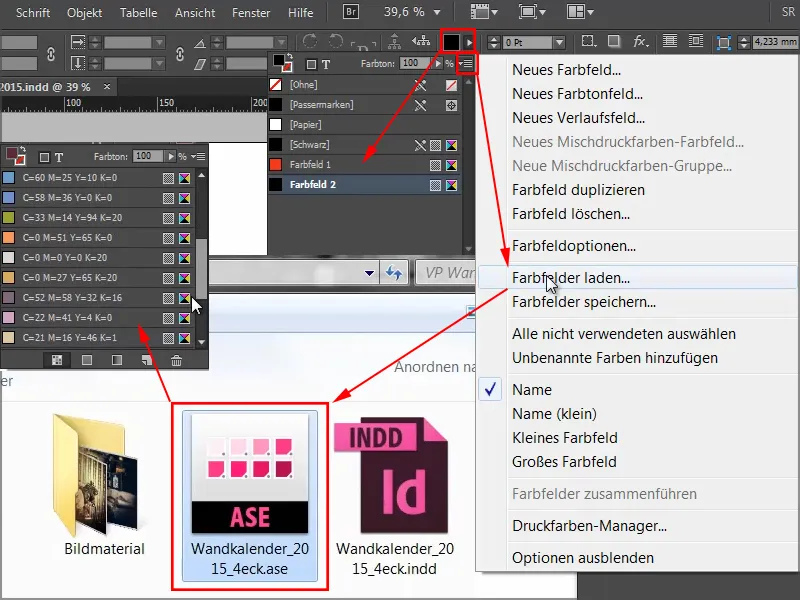Choose Farbfeld löschen...
Screen dimensions: 800x600
point(570,214)
